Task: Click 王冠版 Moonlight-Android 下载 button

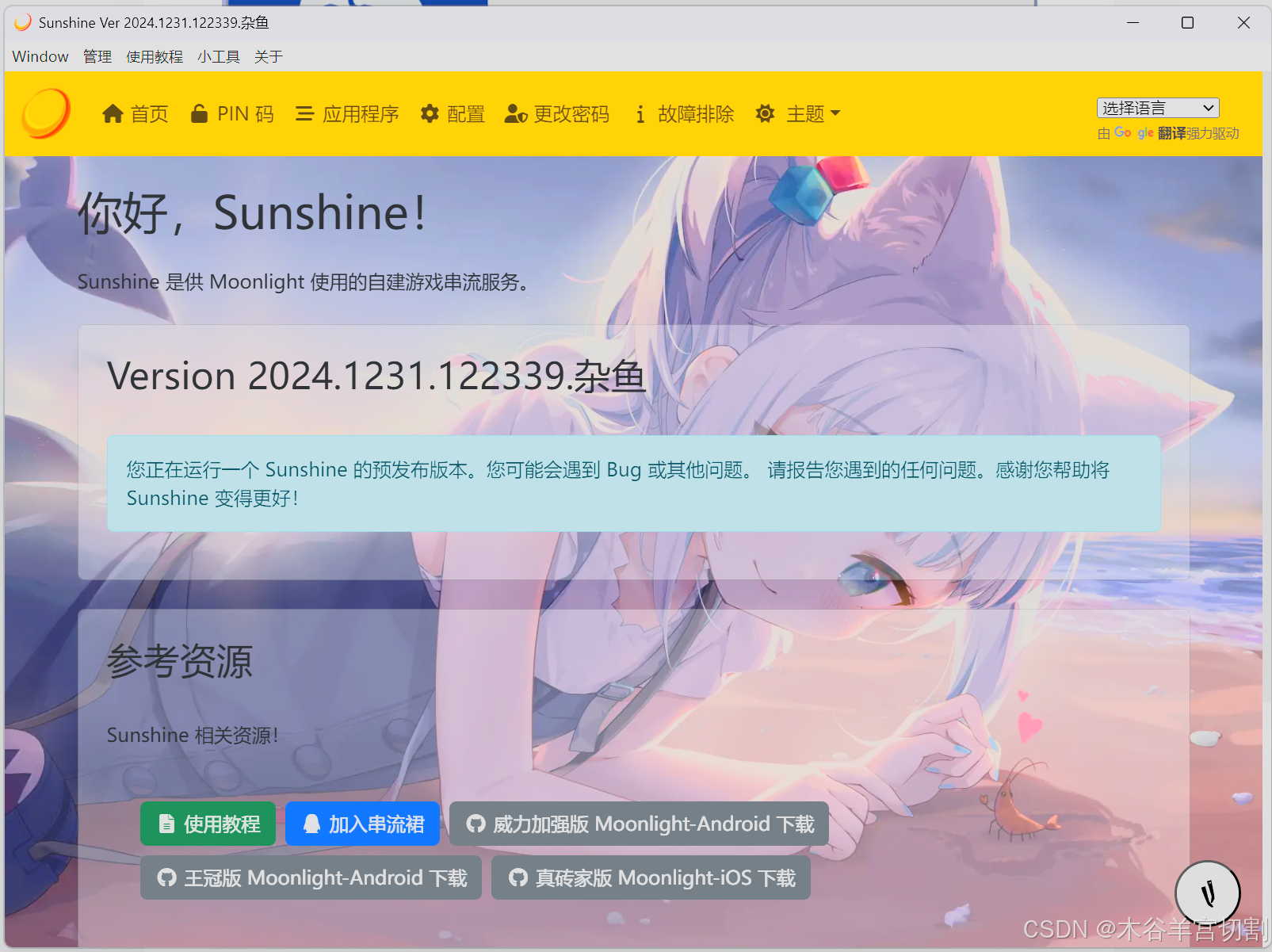Action: 311,877
